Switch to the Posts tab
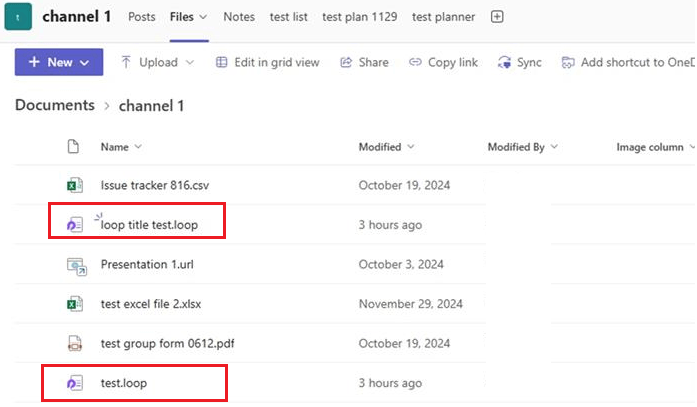Screen dimensions: 697x407 click(142, 17)
